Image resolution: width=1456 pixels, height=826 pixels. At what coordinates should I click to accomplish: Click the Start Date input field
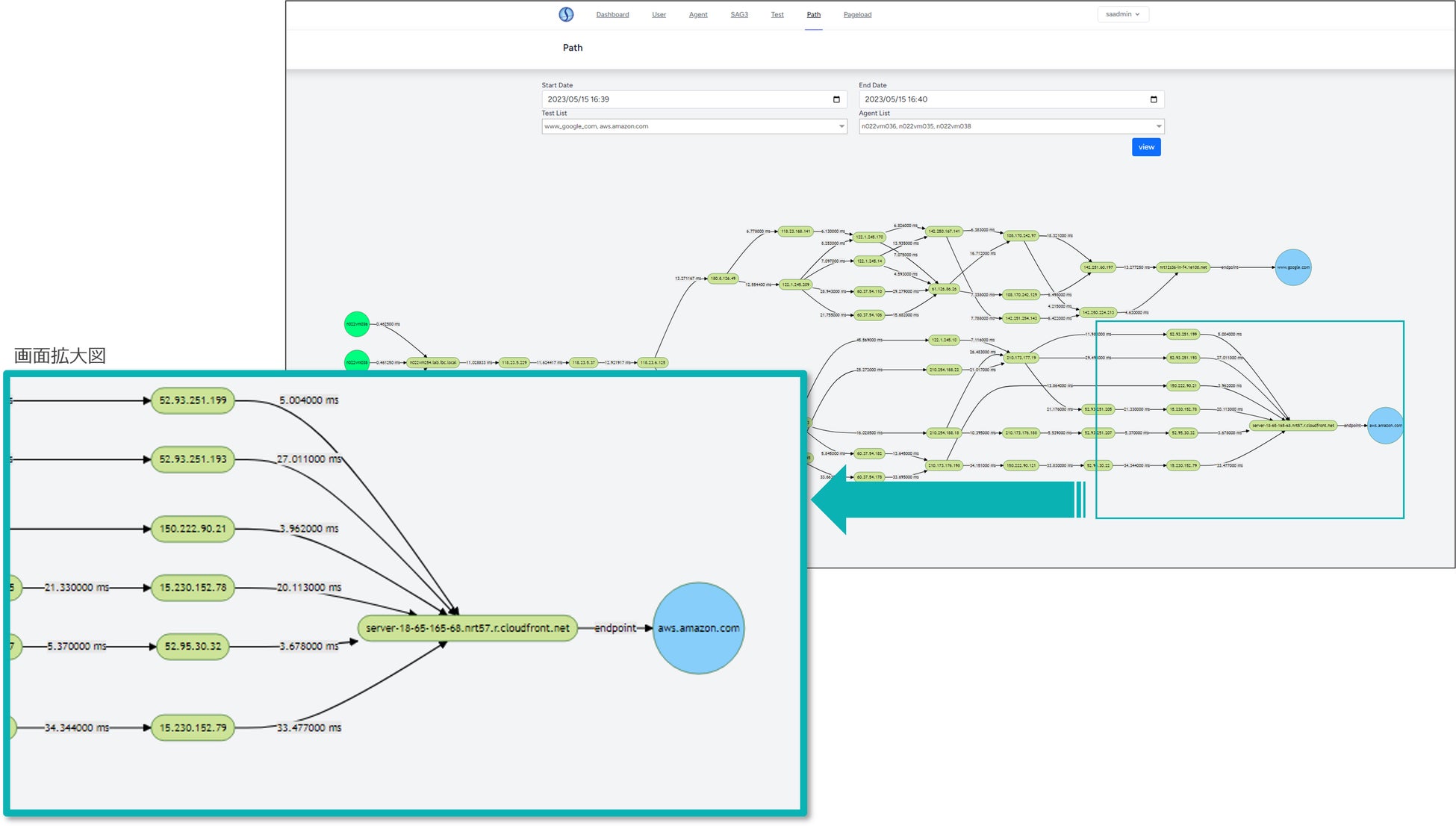[x=694, y=99]
